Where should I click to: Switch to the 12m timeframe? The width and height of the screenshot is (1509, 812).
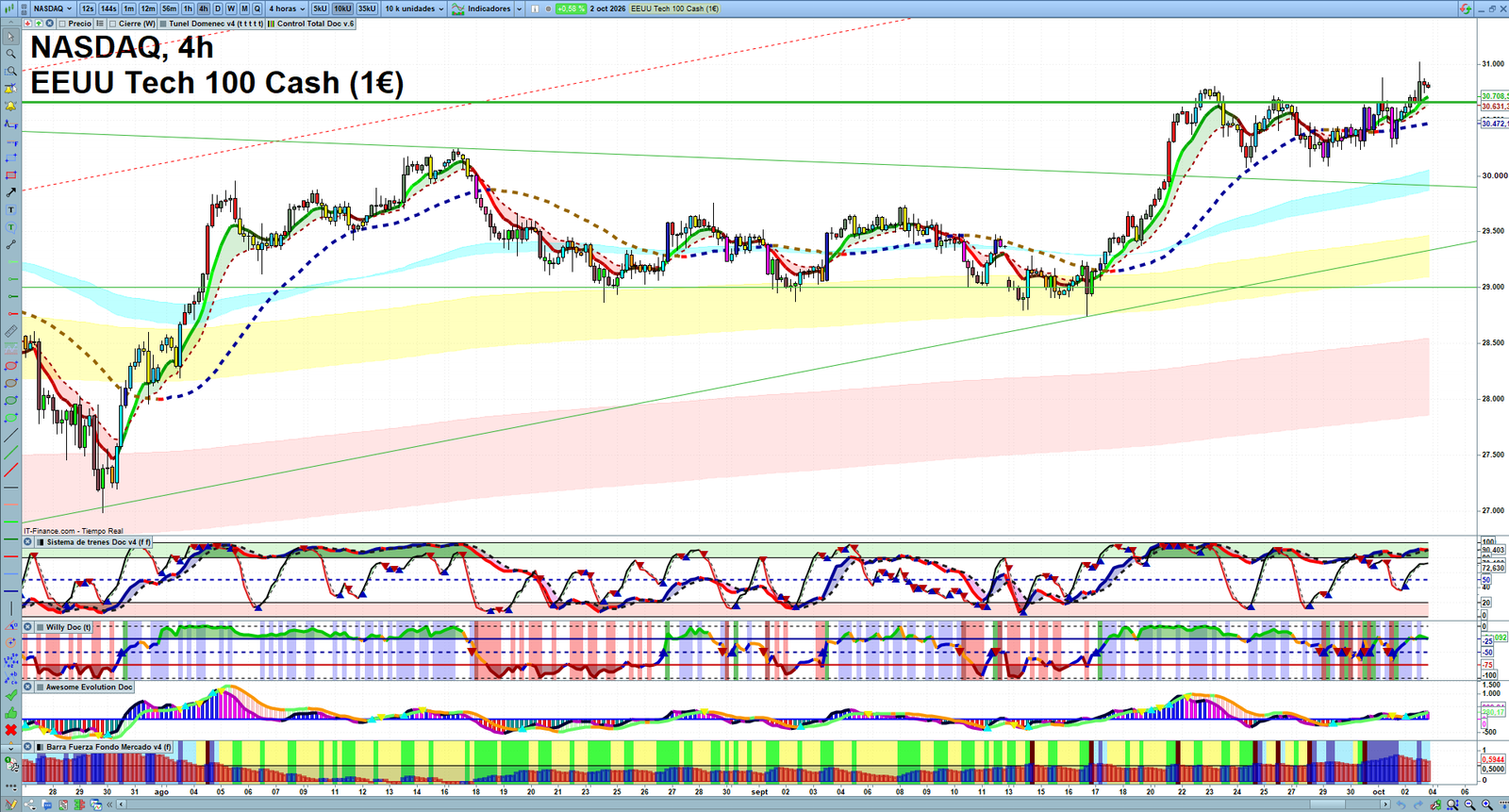click(x=148, y=8)
